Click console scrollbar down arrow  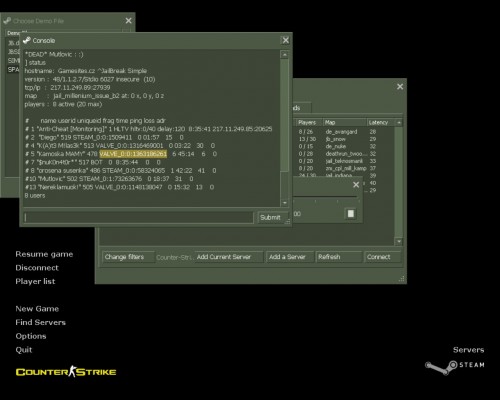click(x=284, y=203)
